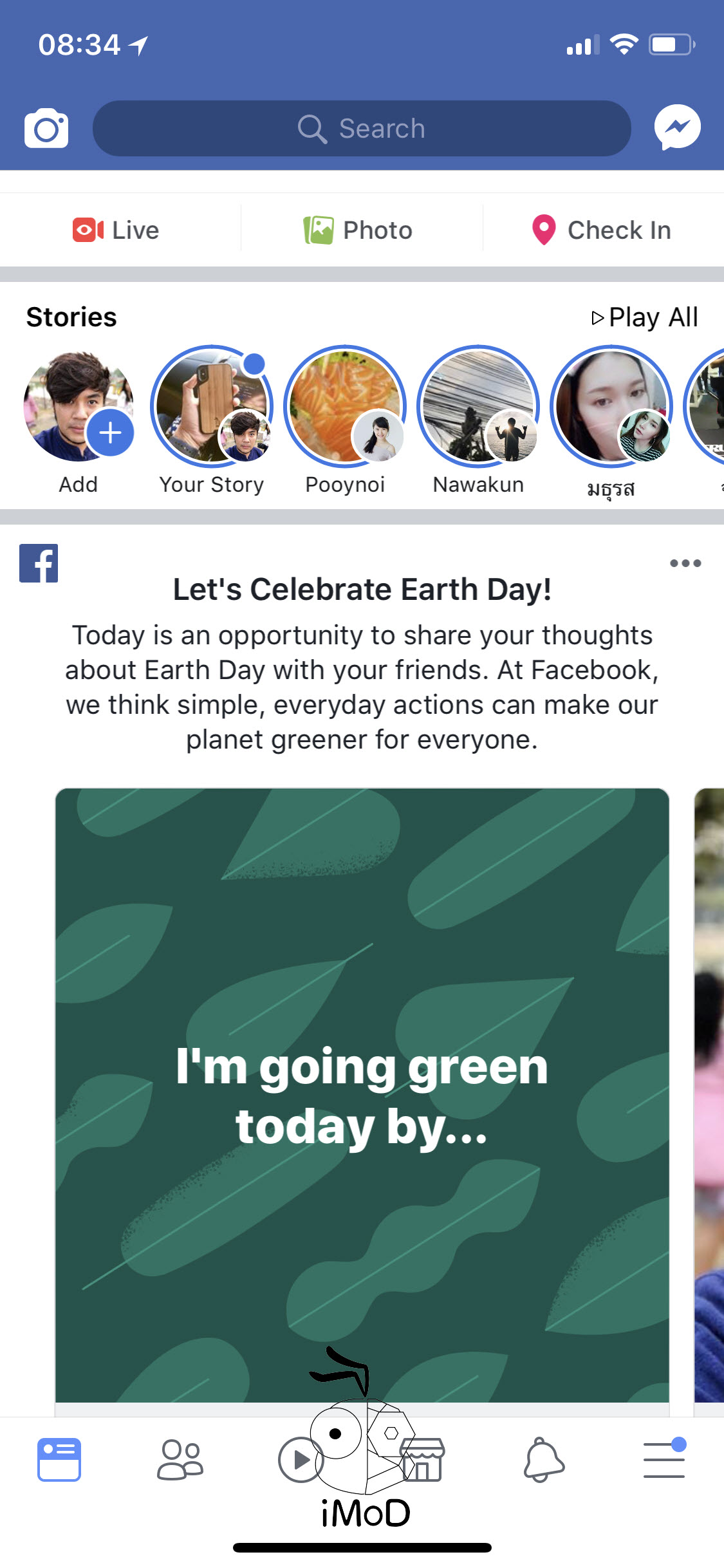This screenshot has width=724, height=1568.
Task: Open Pooynoi's story
Action: tap(345, 407)
